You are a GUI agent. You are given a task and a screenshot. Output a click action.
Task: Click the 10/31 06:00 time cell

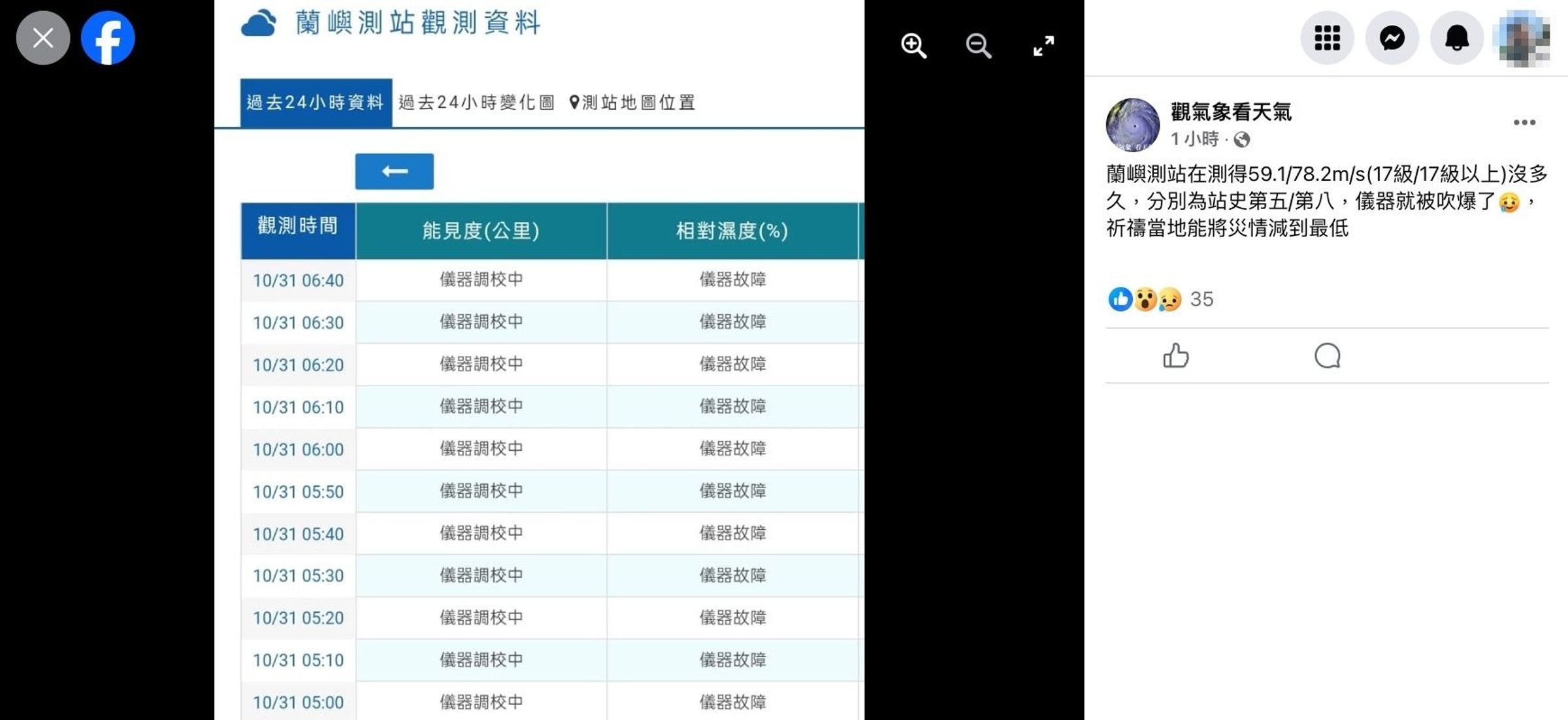coord(298,450)
